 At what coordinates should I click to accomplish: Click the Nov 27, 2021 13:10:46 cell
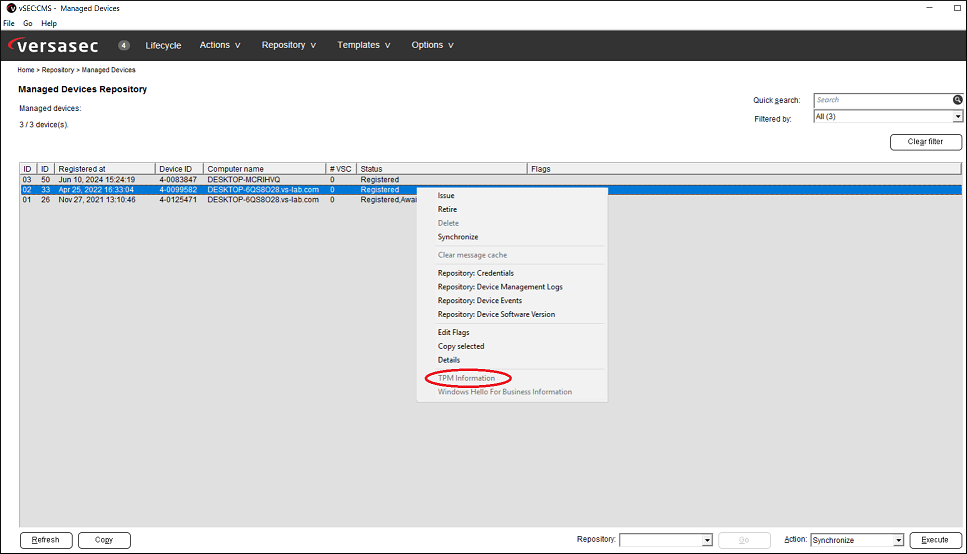(x=97, y=200)
